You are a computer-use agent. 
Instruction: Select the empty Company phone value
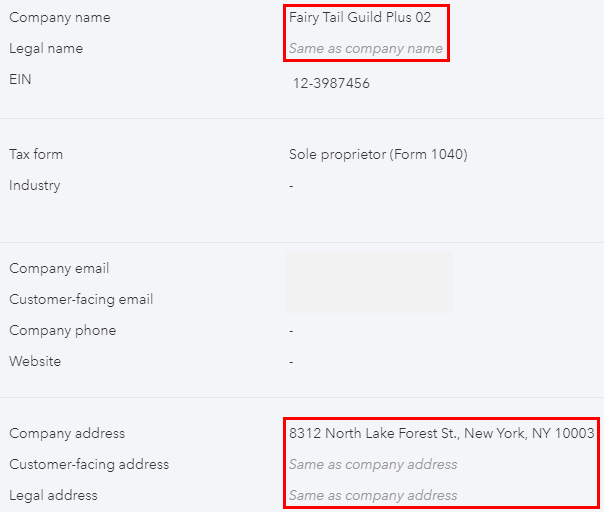coord(291,331)
